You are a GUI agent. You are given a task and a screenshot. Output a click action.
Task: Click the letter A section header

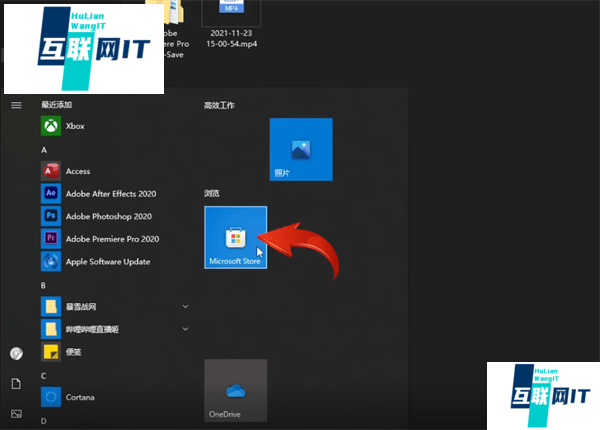44,150
